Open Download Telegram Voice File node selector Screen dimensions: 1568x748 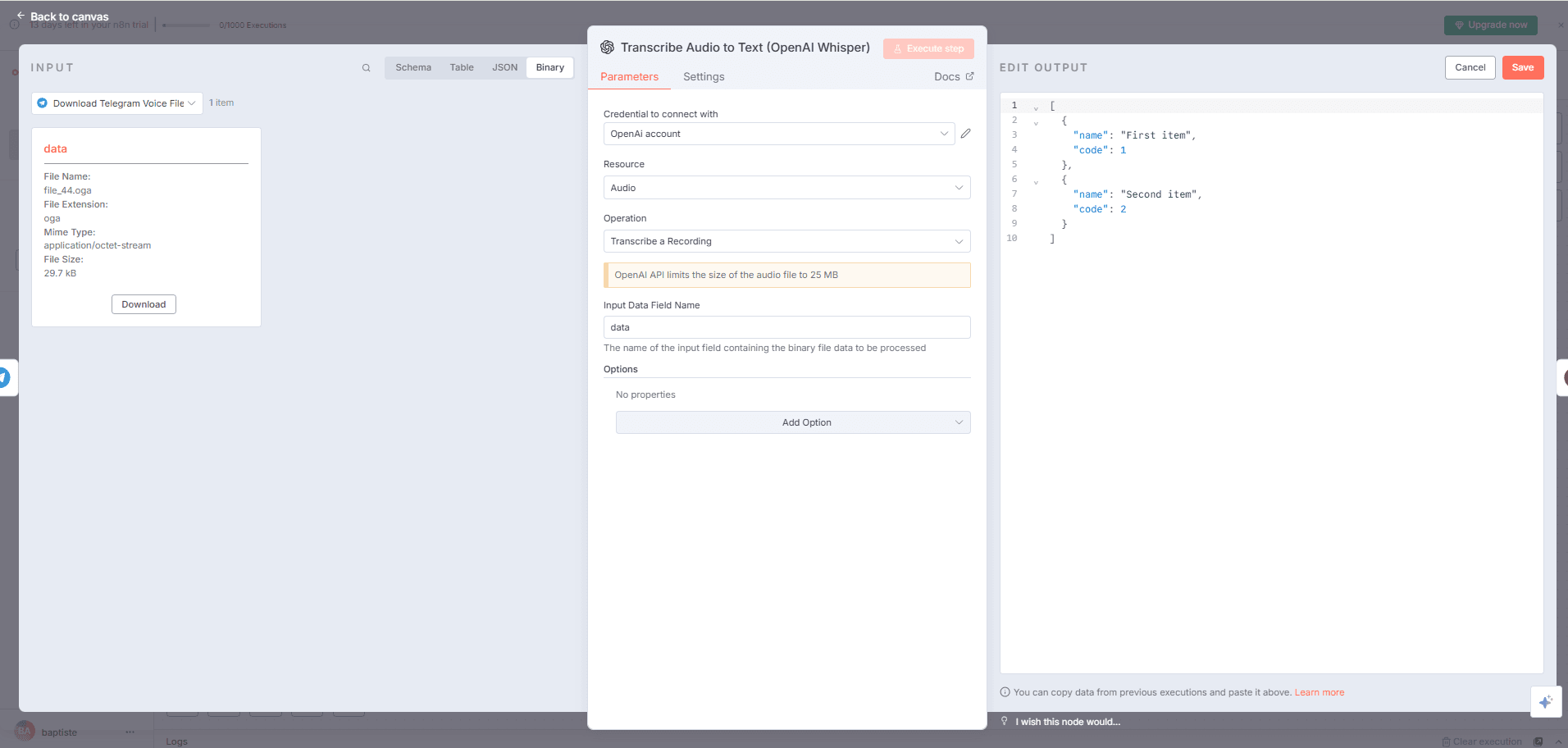tap(117, 103)
